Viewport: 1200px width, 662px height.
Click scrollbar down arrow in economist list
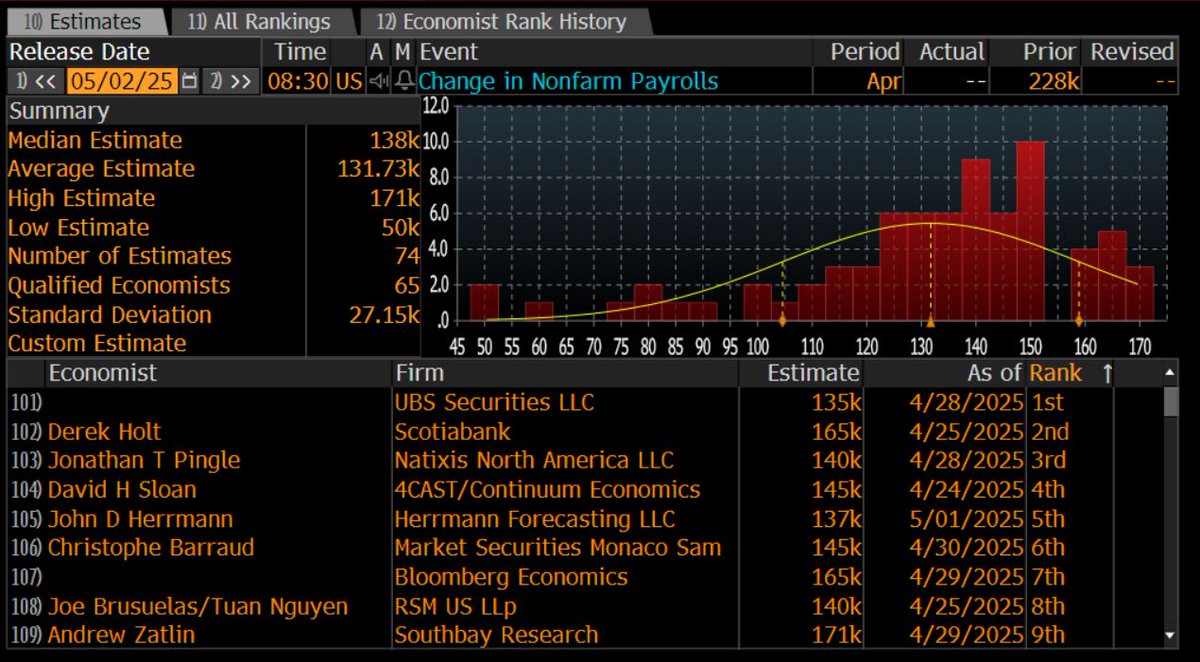[1171, 636]
